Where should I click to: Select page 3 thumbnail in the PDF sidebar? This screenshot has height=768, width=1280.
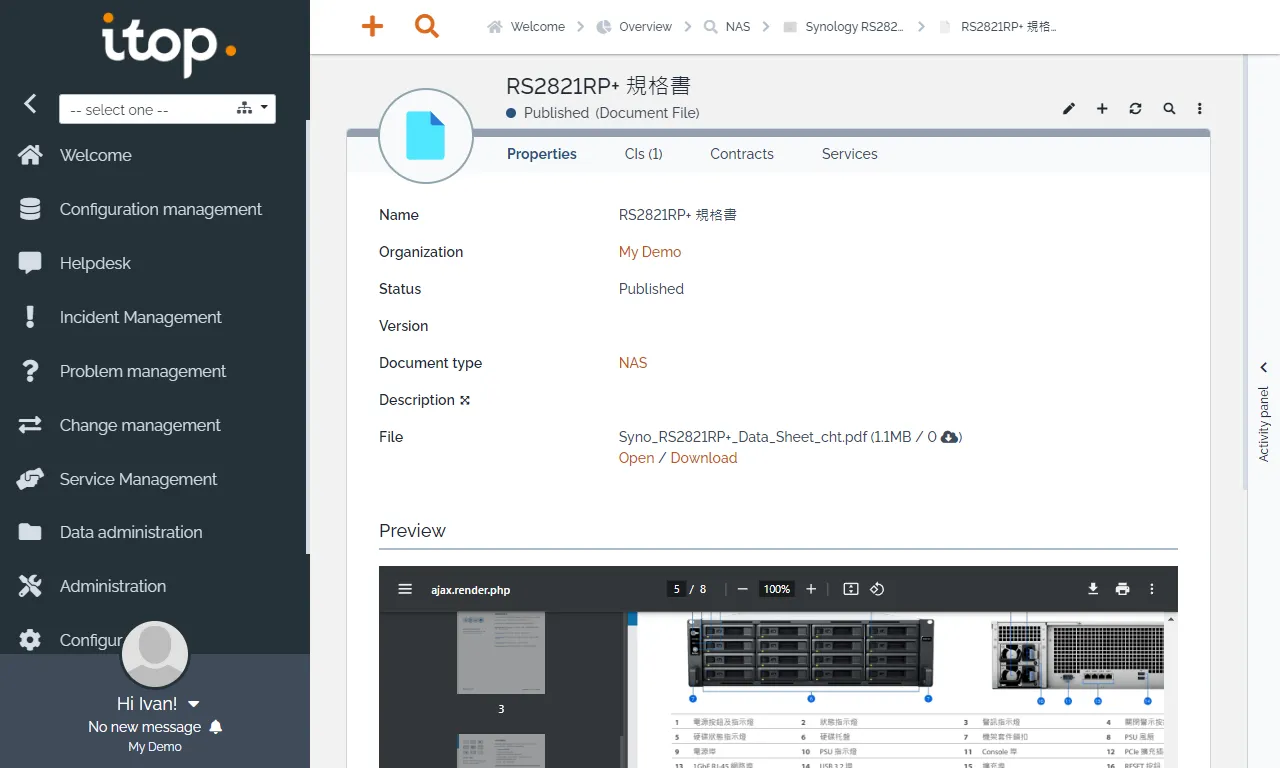click(501, 653)
